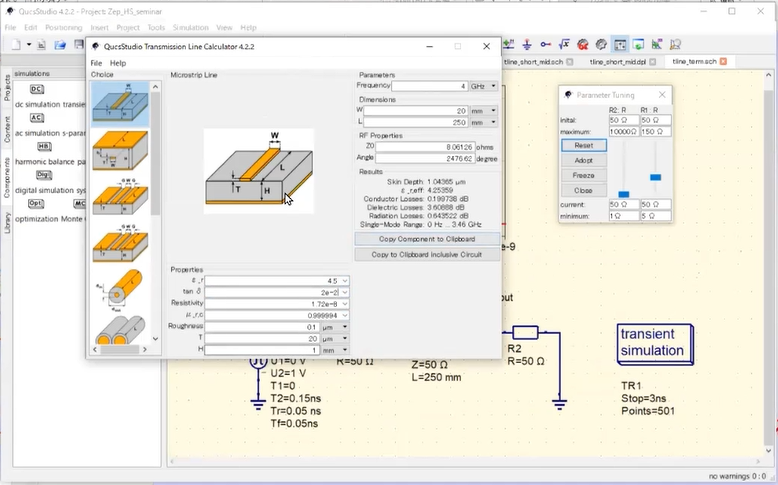The width and height of the screenshot is (778, 485).
Task: Click the DC simulation component icon
Action: pyautogui.click(x=37, y=89)
